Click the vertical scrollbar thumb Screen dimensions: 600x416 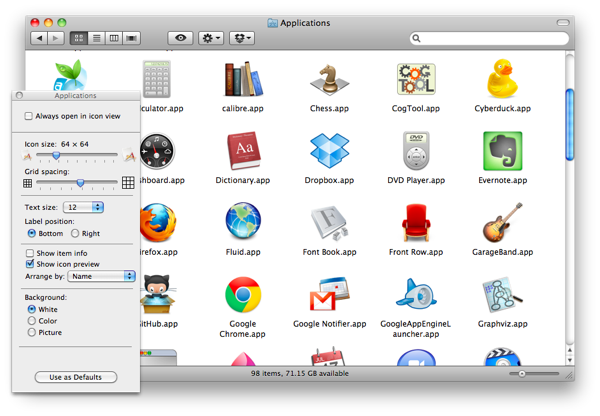click(x=570, y=124)
